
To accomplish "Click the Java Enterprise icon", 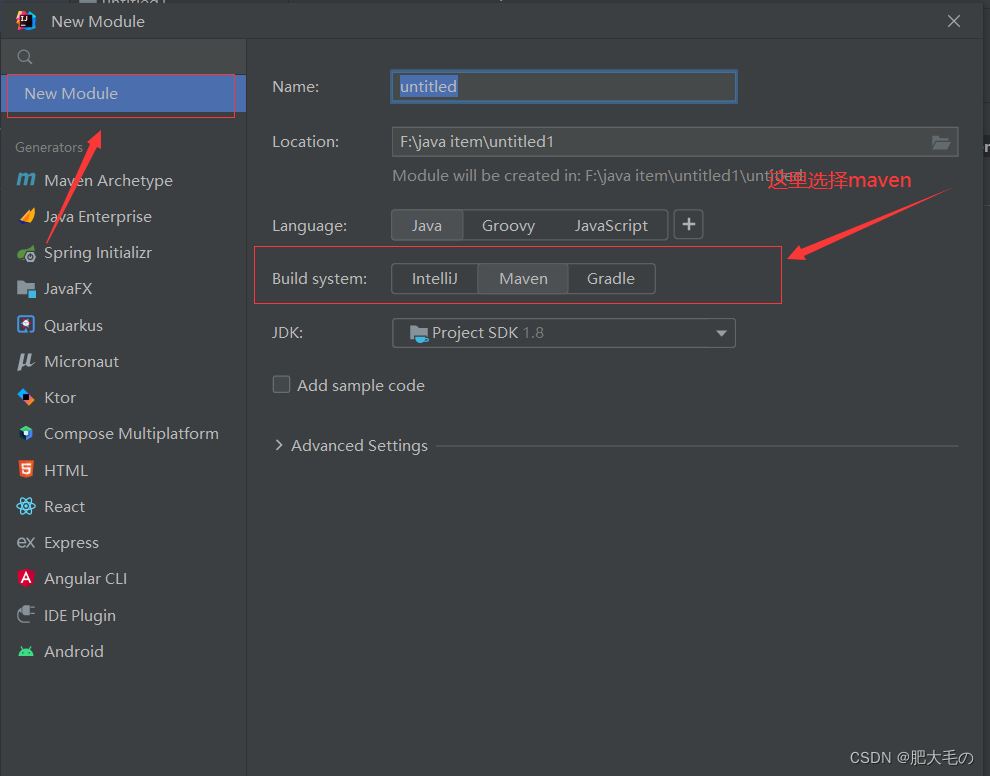I will [x=27, y=216].
